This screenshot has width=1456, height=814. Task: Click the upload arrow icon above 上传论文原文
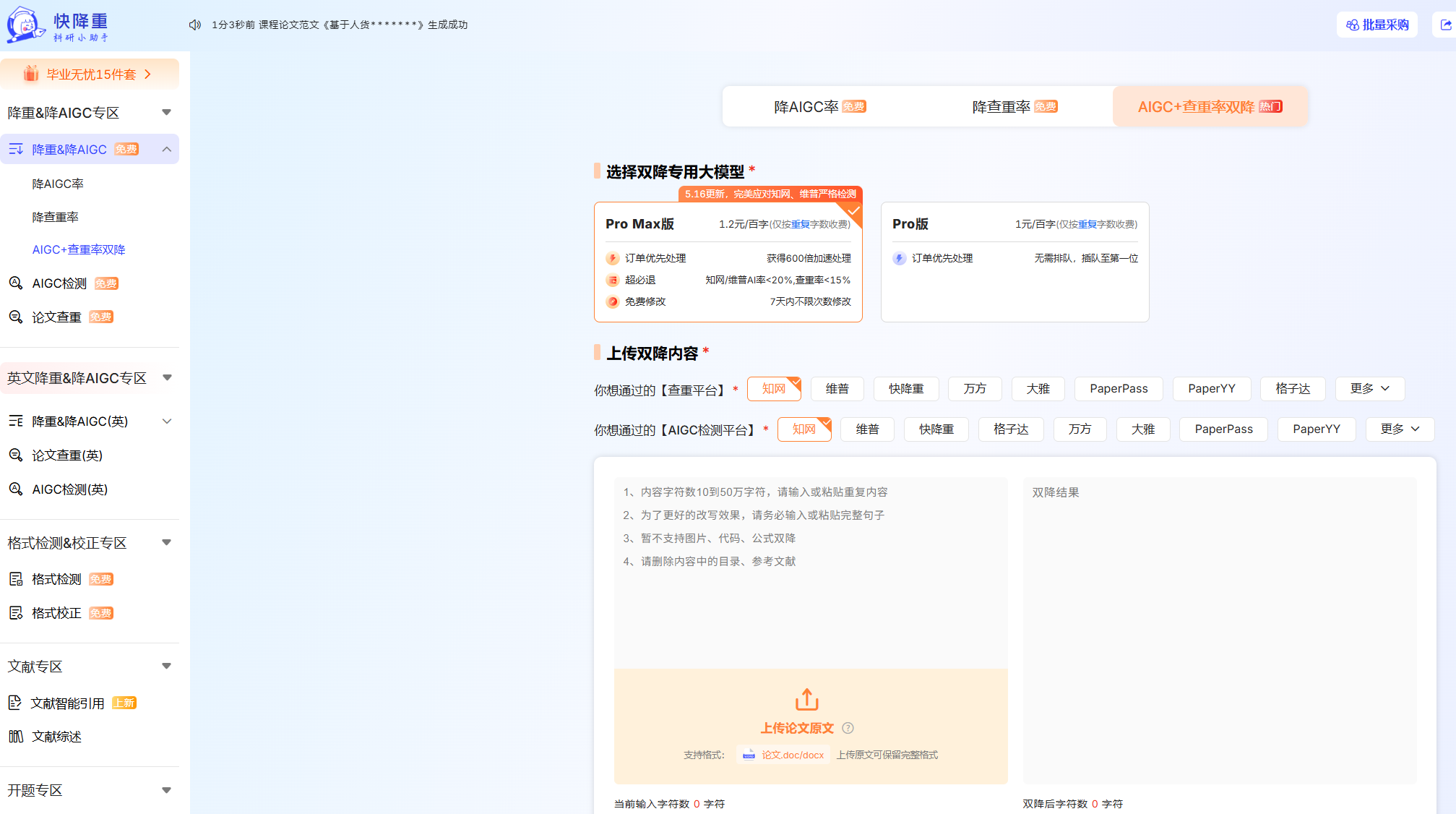coord(807,699)
